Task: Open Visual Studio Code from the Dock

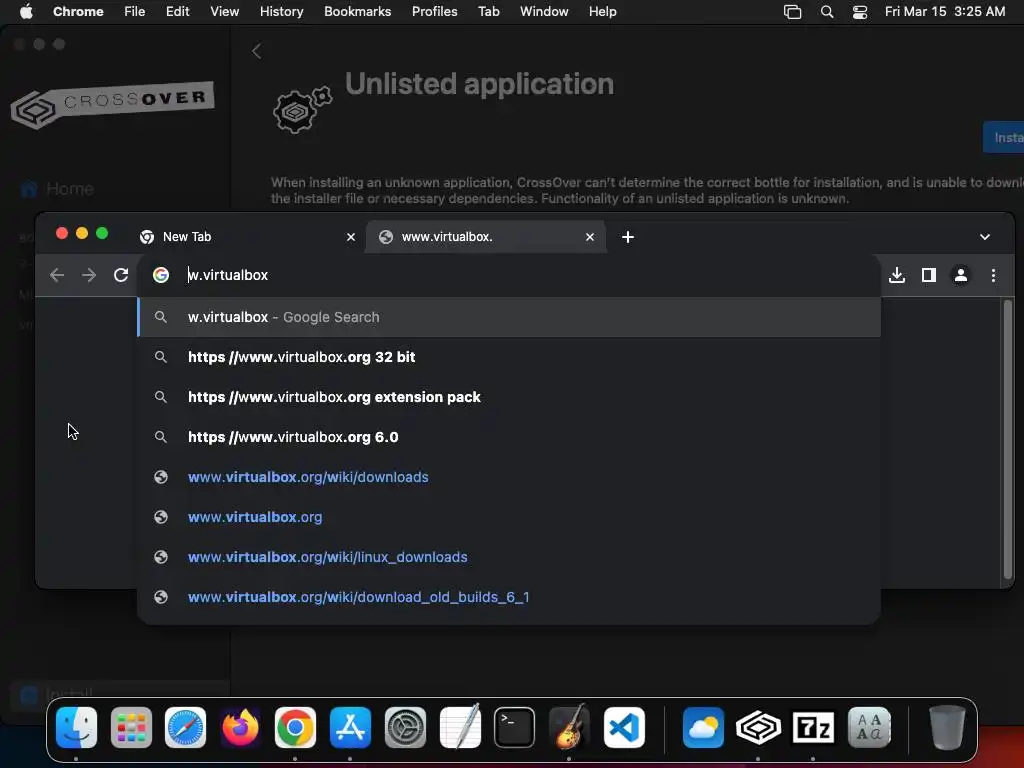Action: (x=624, y=727)
